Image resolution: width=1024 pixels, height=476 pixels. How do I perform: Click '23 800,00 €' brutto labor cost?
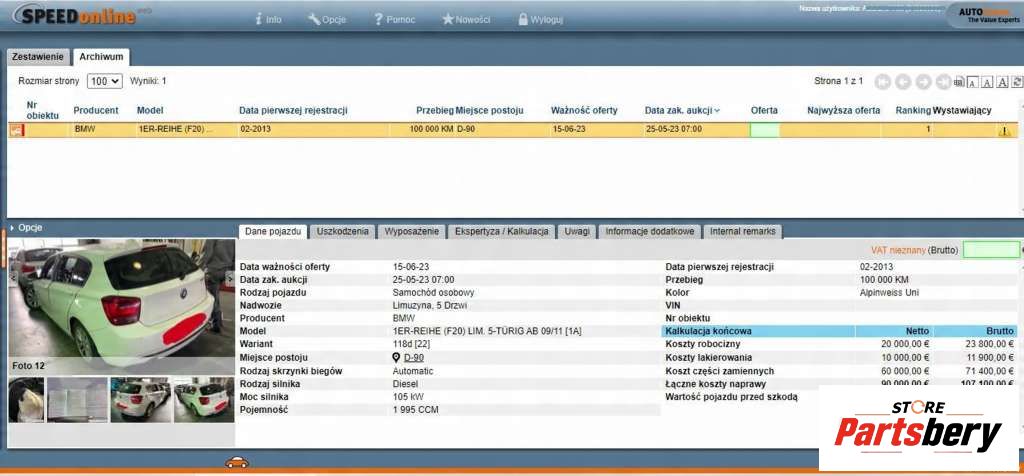[x=987, y=344]
